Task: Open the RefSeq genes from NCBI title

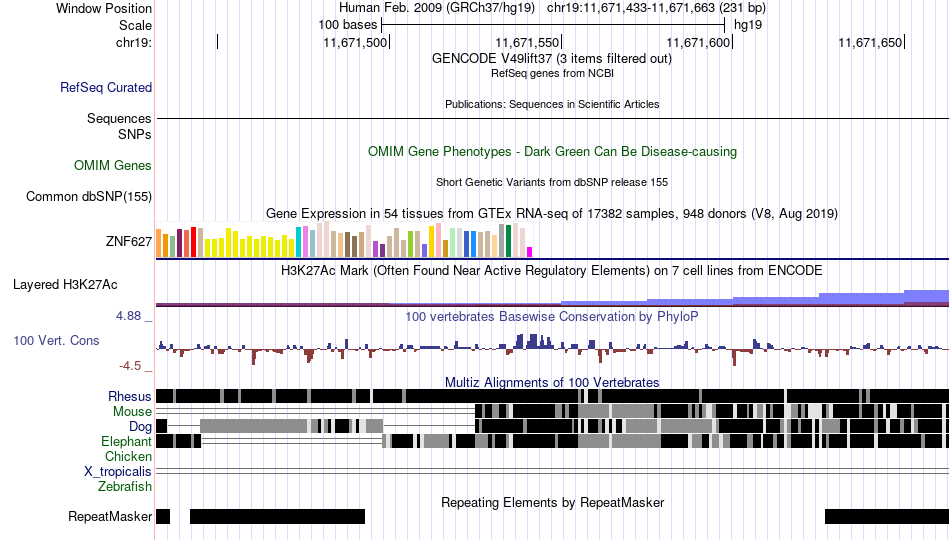Action: coord(552,73)
